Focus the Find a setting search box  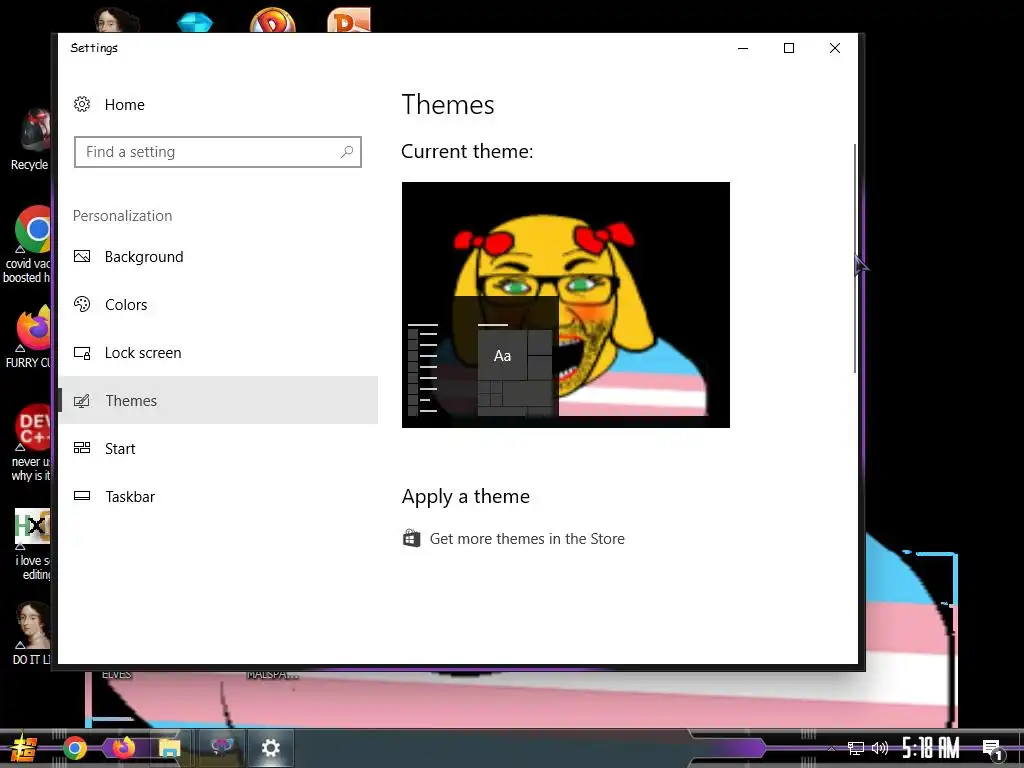[217, 152]
